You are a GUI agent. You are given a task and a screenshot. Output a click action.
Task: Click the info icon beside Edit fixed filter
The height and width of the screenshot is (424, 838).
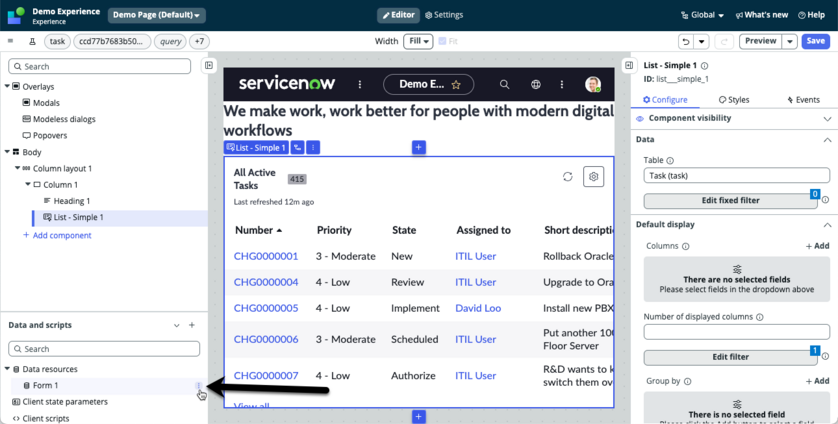825,200
